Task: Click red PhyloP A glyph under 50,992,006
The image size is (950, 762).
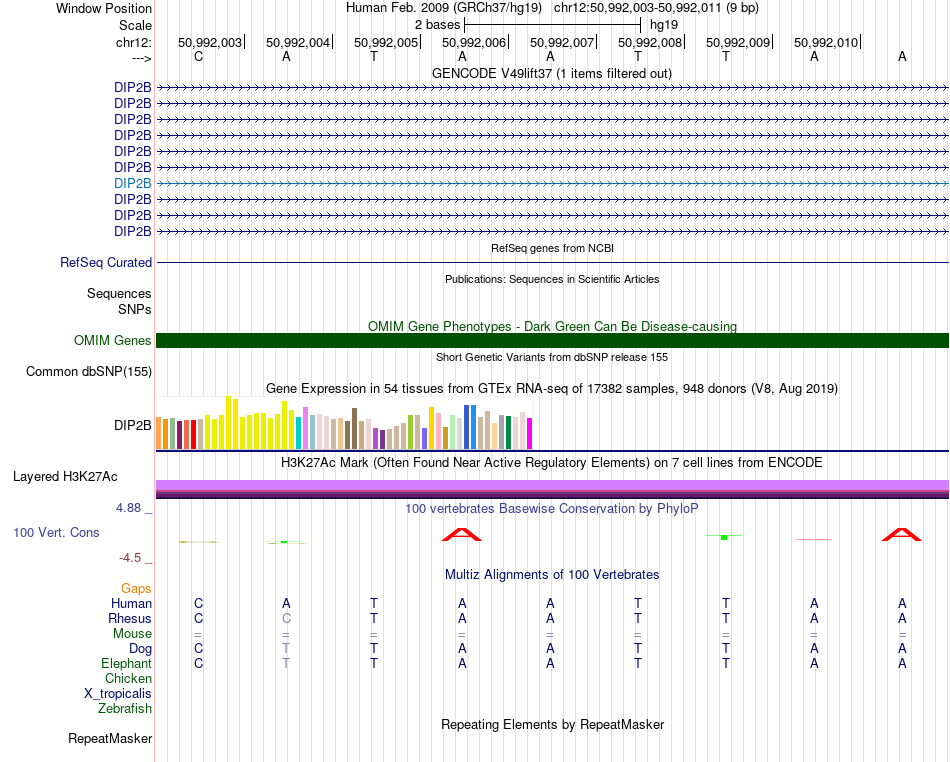Action: [x=462, y=534]
